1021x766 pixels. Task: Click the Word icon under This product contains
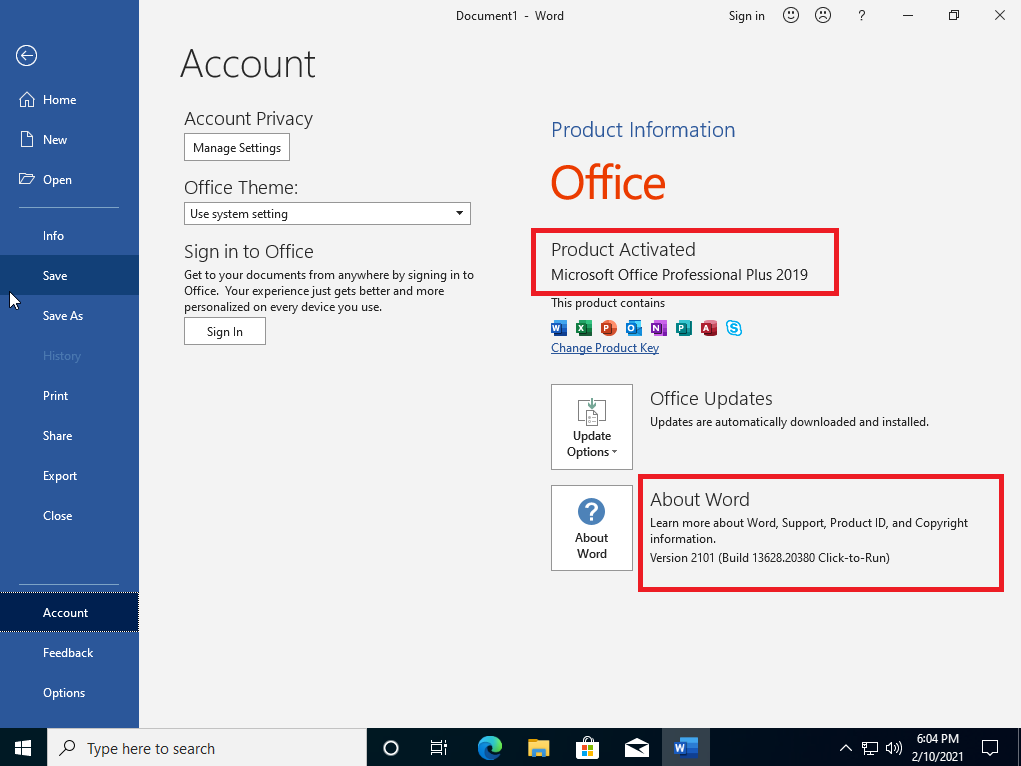(559, 328)
